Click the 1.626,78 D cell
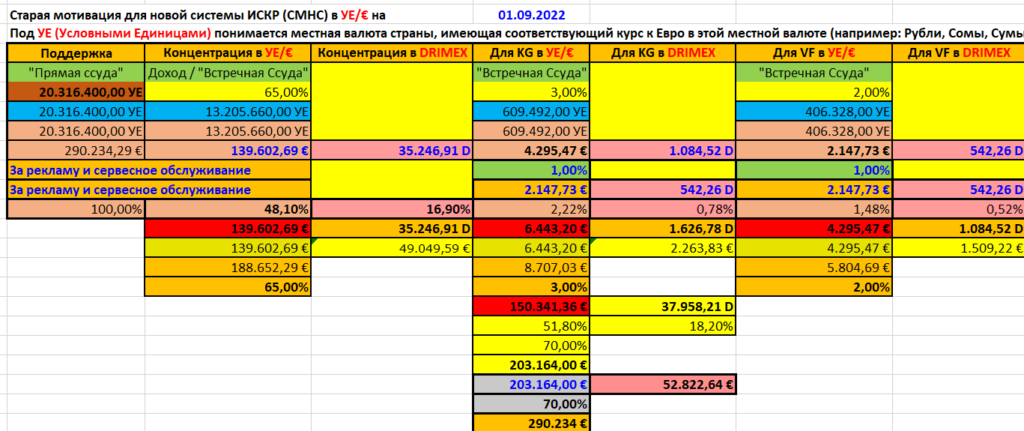Image resolution: width=1024 pixels, height=431 pixels. coord(663,227)
